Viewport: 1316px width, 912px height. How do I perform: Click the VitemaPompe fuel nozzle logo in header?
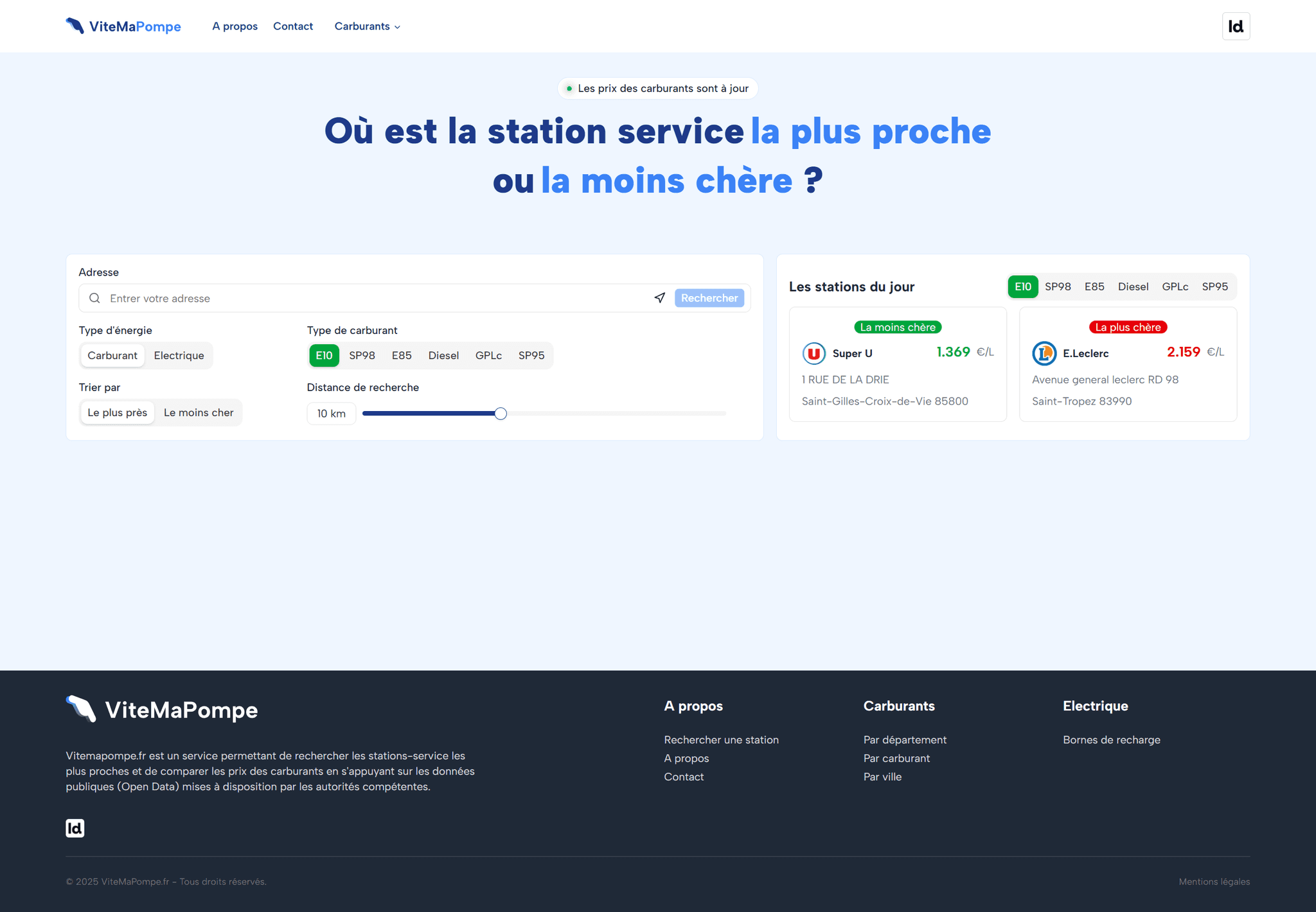75,26
